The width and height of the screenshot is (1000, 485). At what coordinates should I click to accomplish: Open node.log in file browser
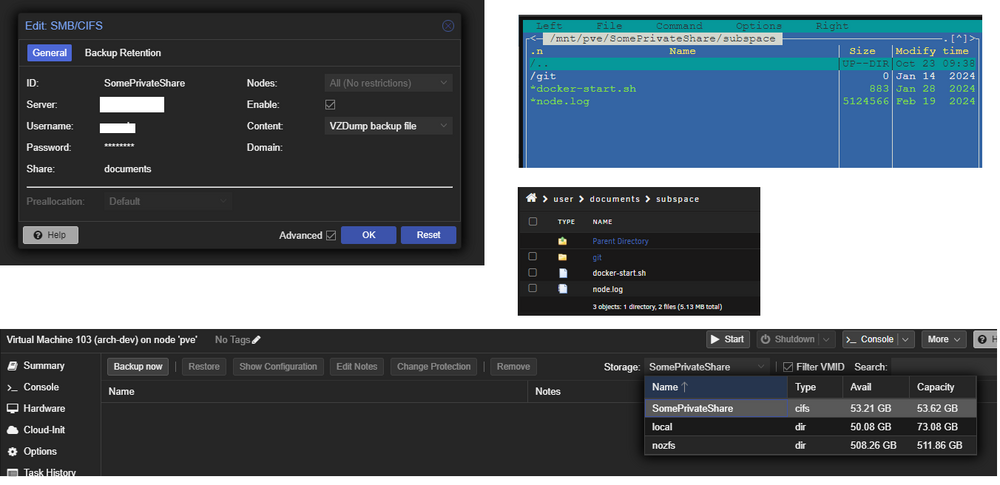[608, 289]
